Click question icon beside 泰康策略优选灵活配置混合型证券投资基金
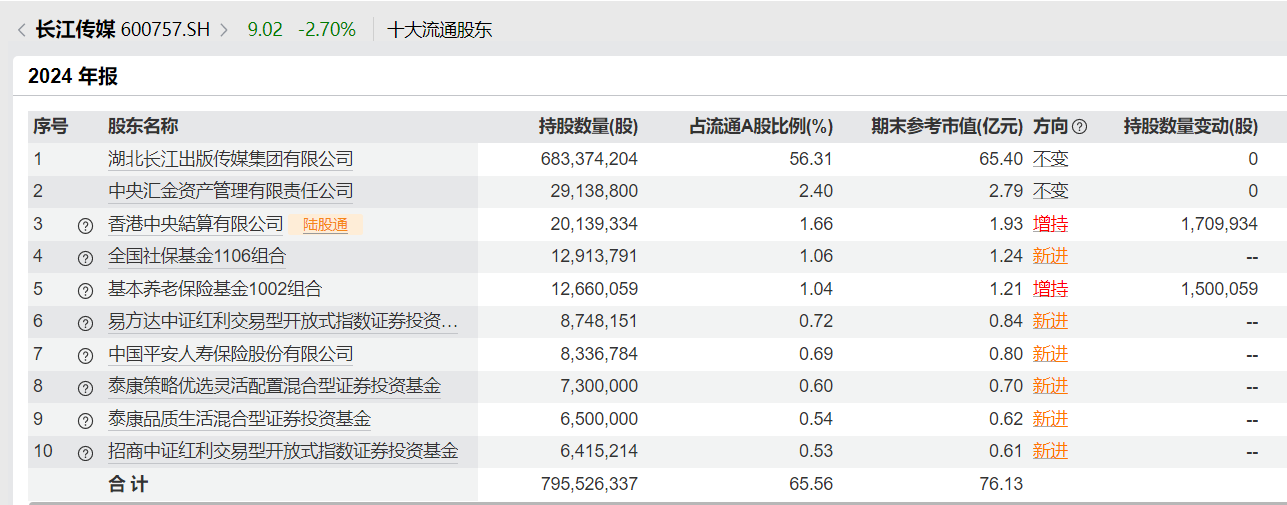1287x505 pixels. [86, 387]
